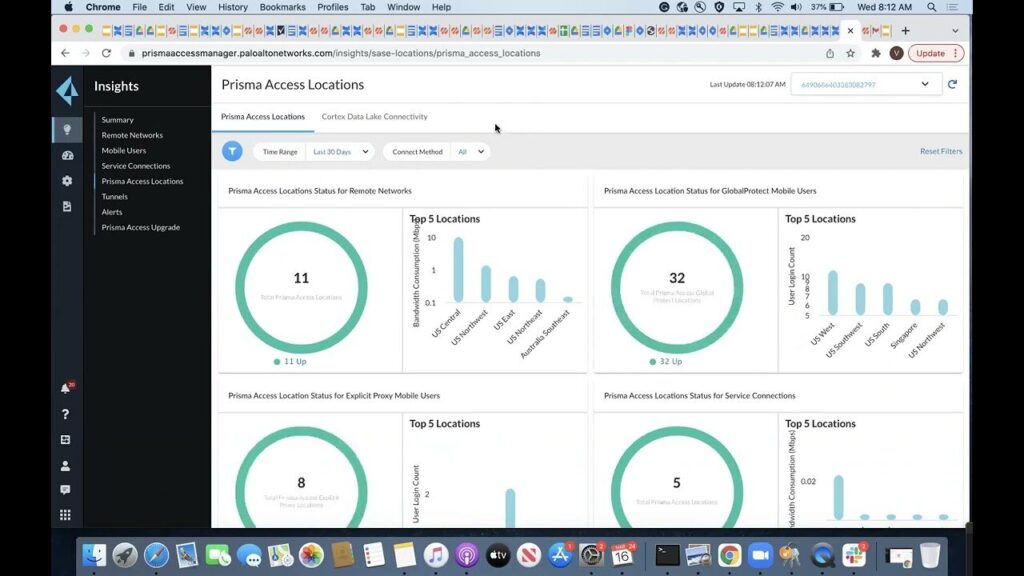Click the 11 Up legend entry
1024x576 pixels.
click(x=290, y=361)
